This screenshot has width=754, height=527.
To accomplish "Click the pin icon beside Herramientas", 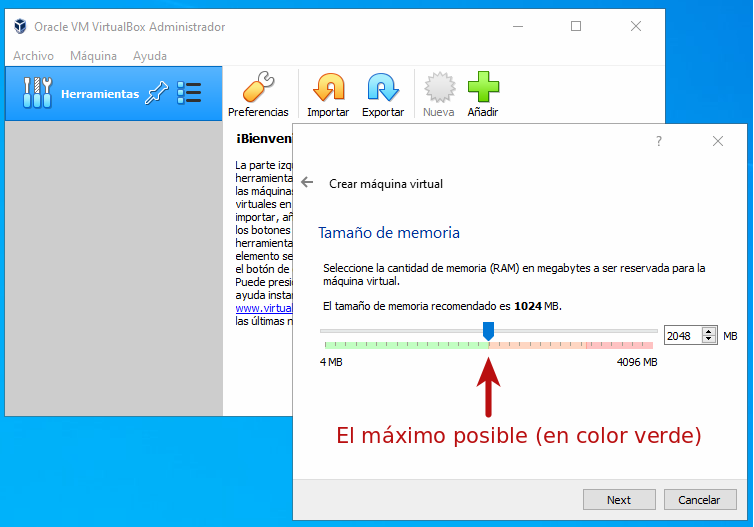I will (157, 93).
